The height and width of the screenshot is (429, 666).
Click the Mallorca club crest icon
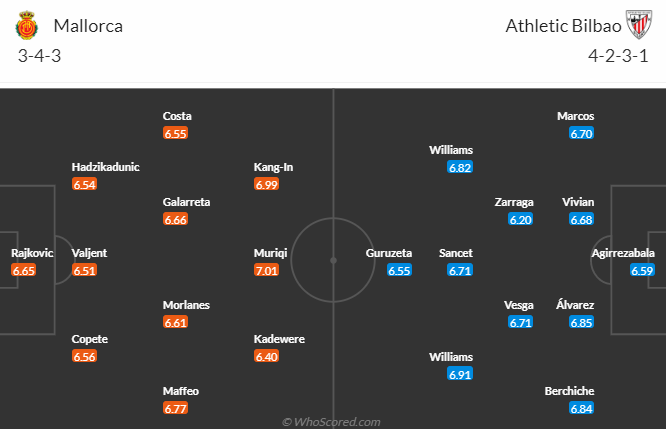coord(27,25)
